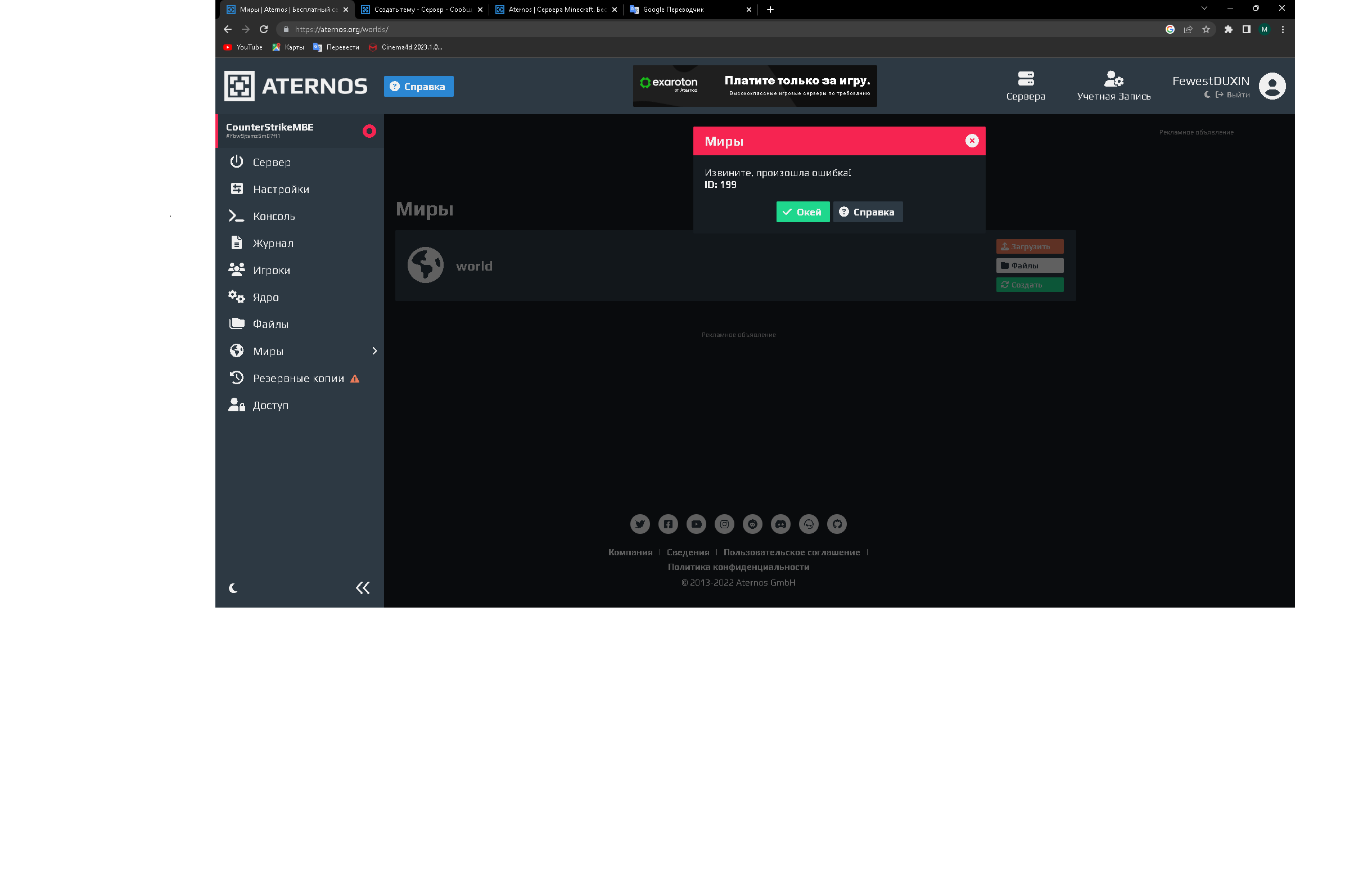Open YouTube footer icon
This screenshot has height=890, width=1372.
(696, 524)
